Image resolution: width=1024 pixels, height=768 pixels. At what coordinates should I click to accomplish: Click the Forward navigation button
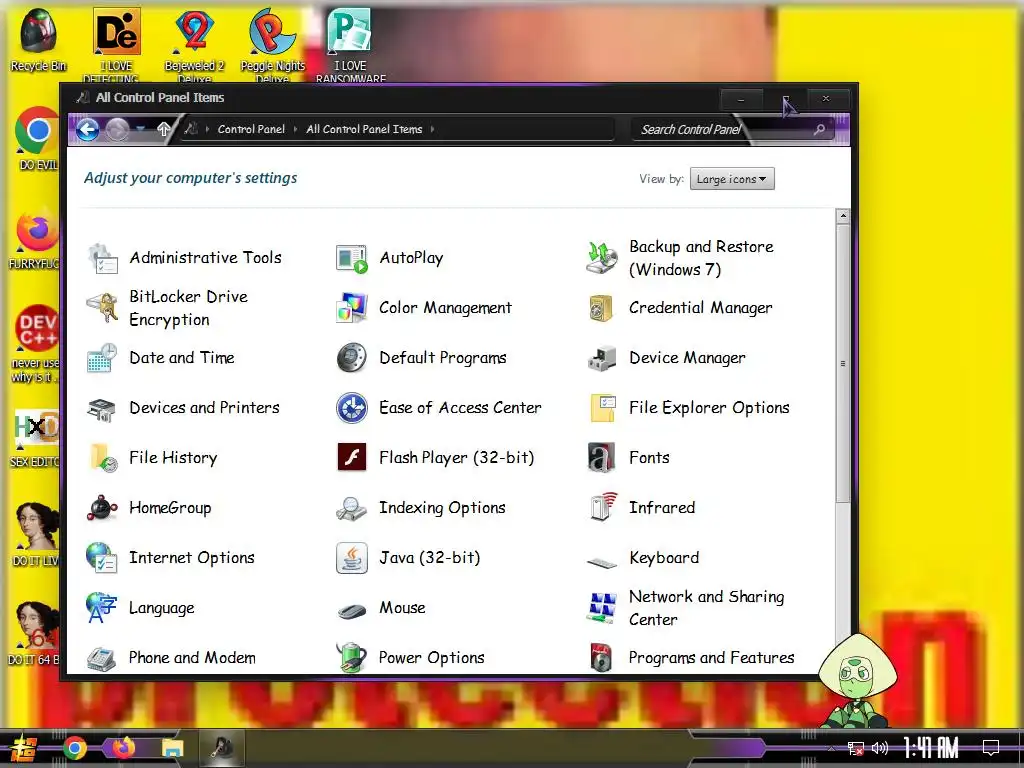coord(118,129)
